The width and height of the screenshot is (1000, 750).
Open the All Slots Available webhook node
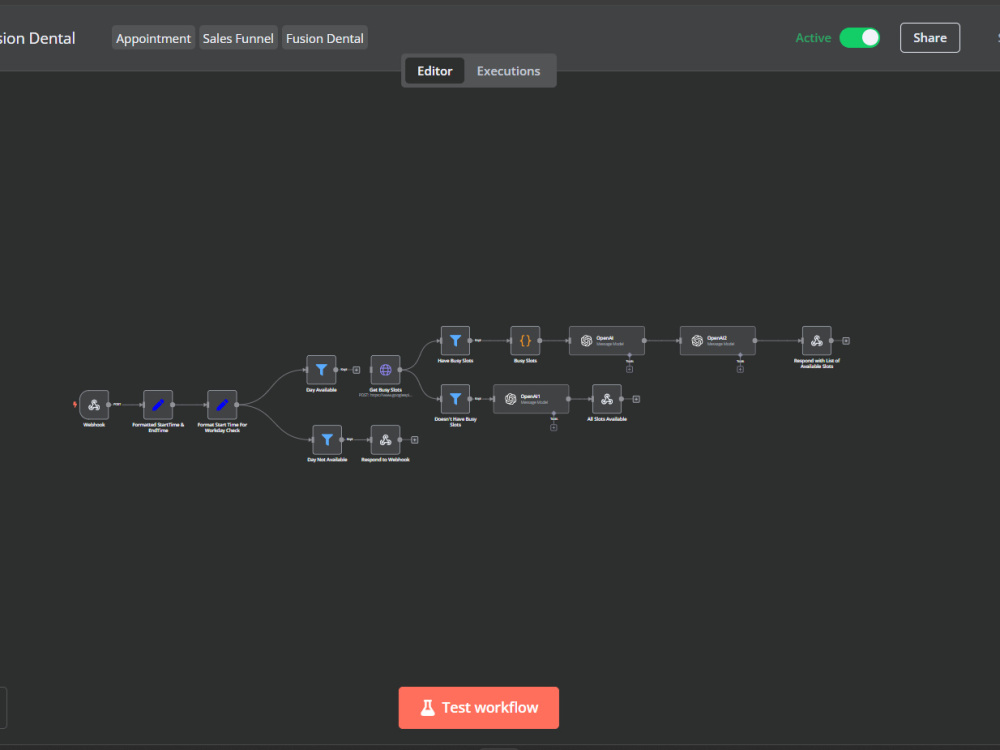pyautogui.click(x=607, y=399)
